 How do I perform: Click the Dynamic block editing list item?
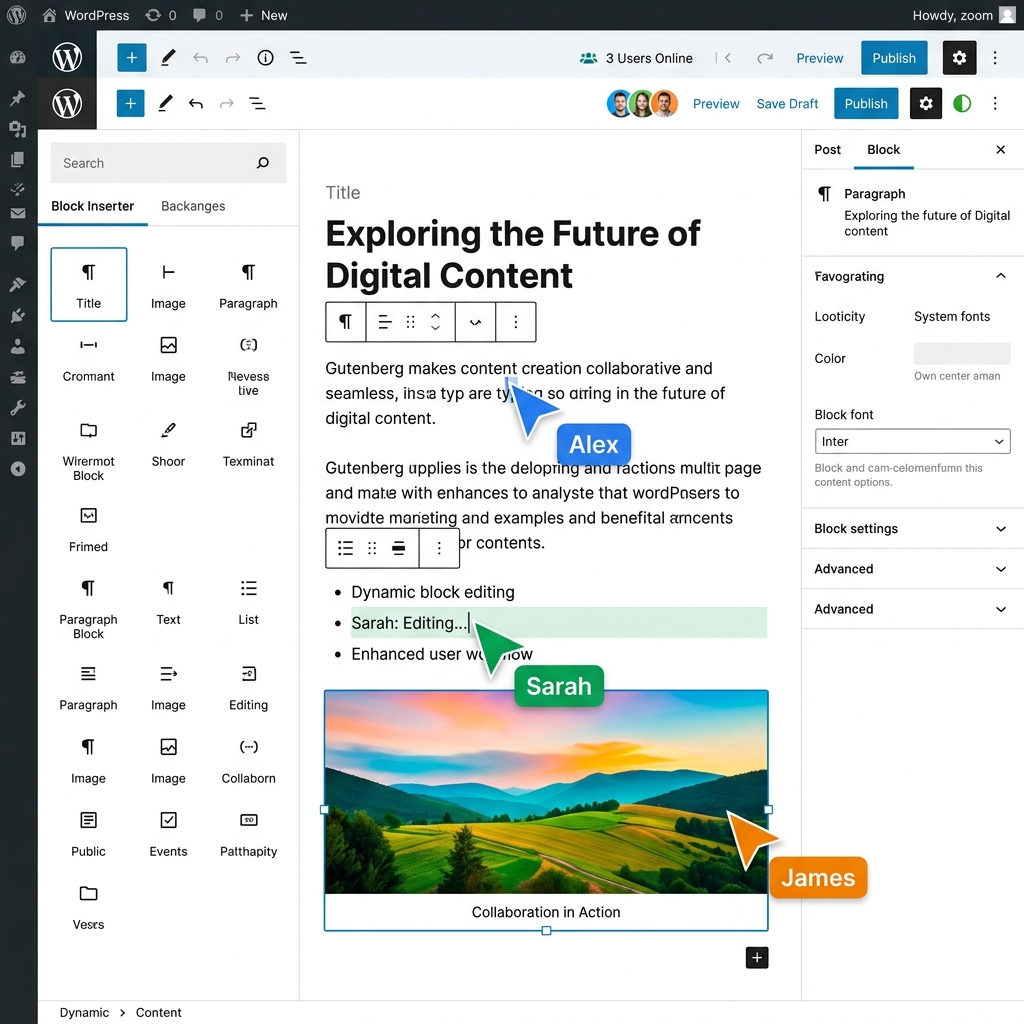coord(433,592)
